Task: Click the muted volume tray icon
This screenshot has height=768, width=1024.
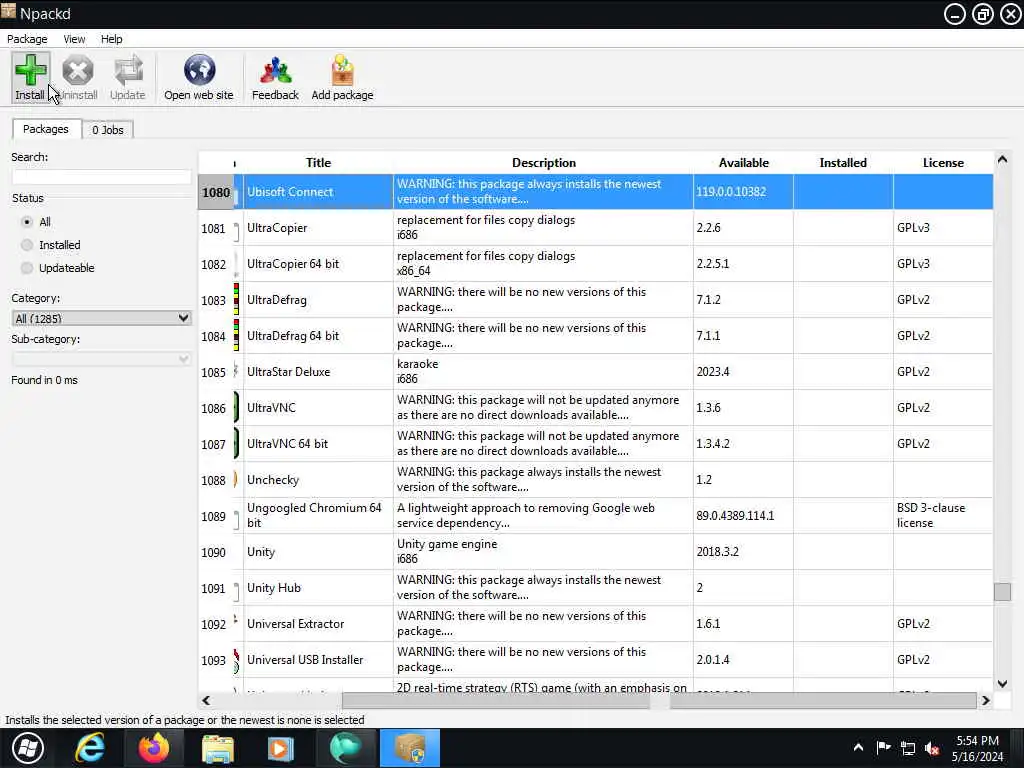Action: point(932,748)
